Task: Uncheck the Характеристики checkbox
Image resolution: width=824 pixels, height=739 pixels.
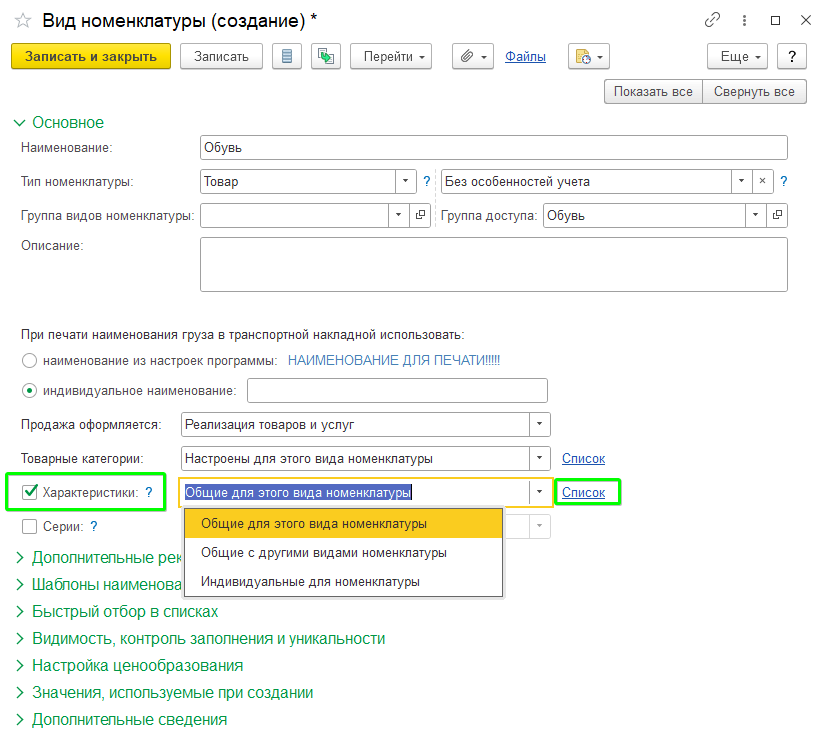Action: (x=30, y=492)
